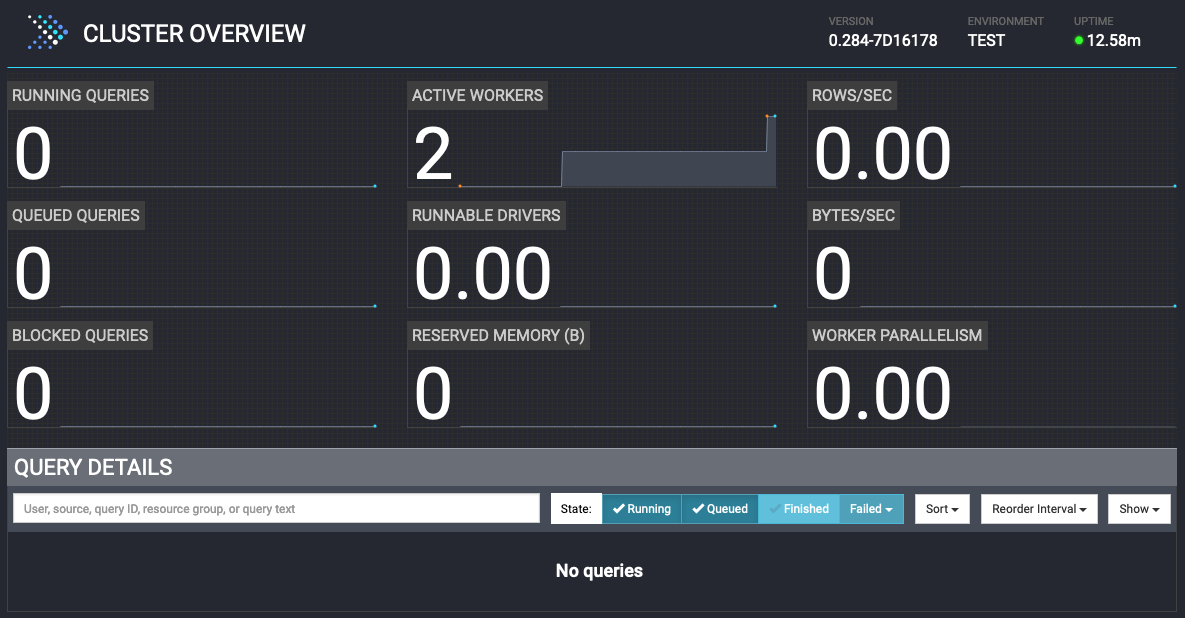Open the Show dropdown

1138,509
